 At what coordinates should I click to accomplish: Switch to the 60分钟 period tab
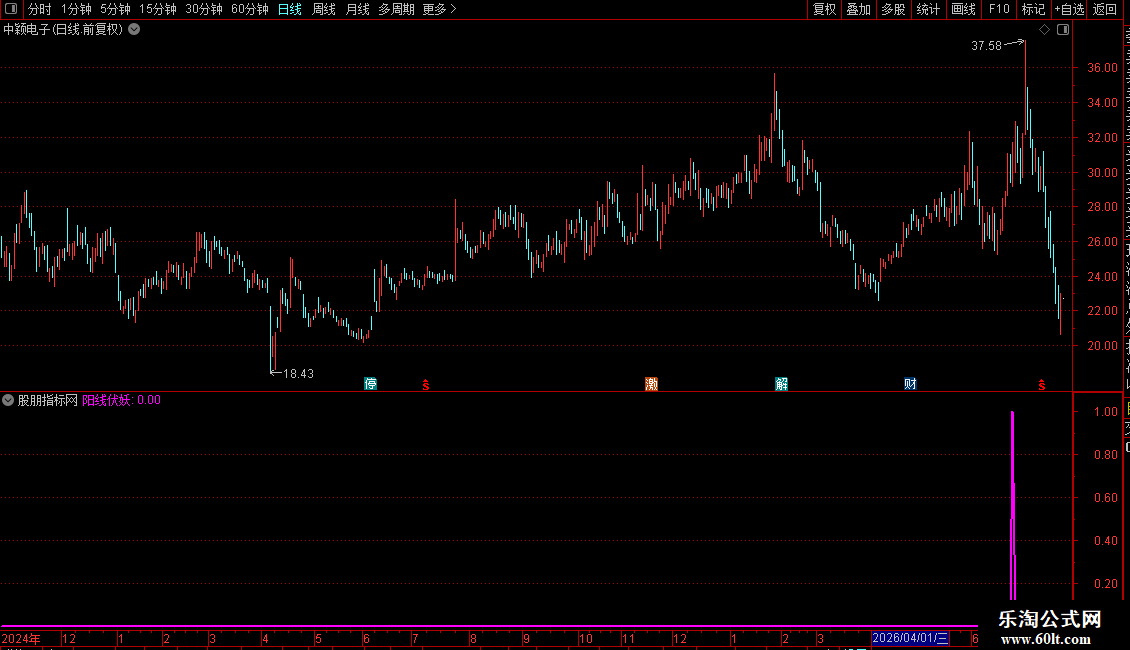coord(249,9)
